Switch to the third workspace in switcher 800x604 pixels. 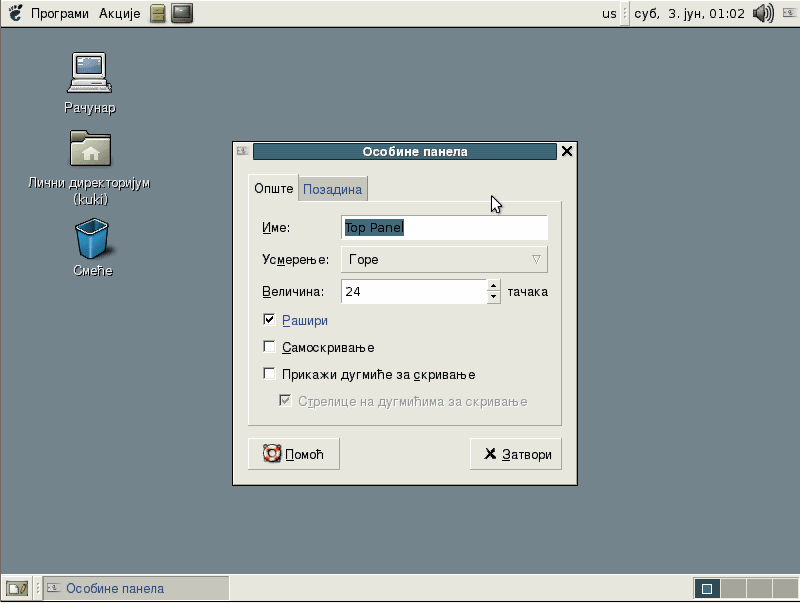pos(760,589)
